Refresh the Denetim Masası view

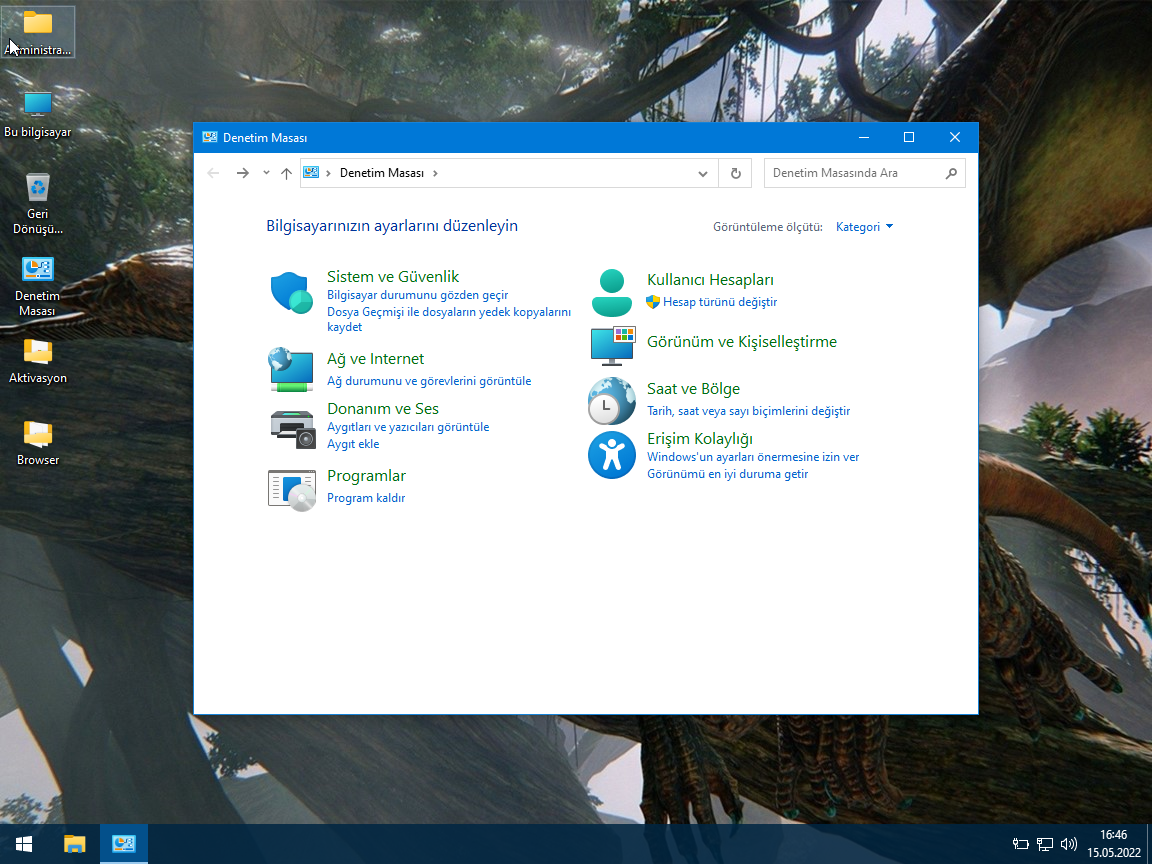735,173
